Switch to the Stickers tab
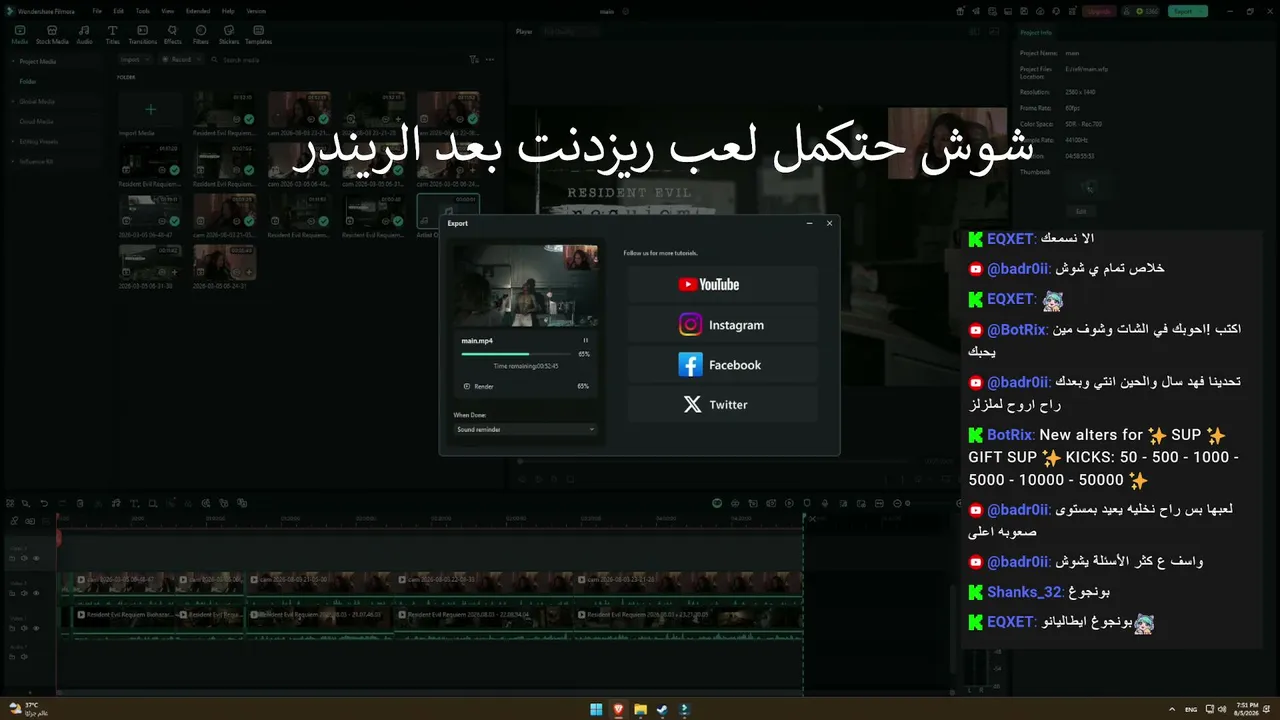1280x720 pixels. click(229, 35)
